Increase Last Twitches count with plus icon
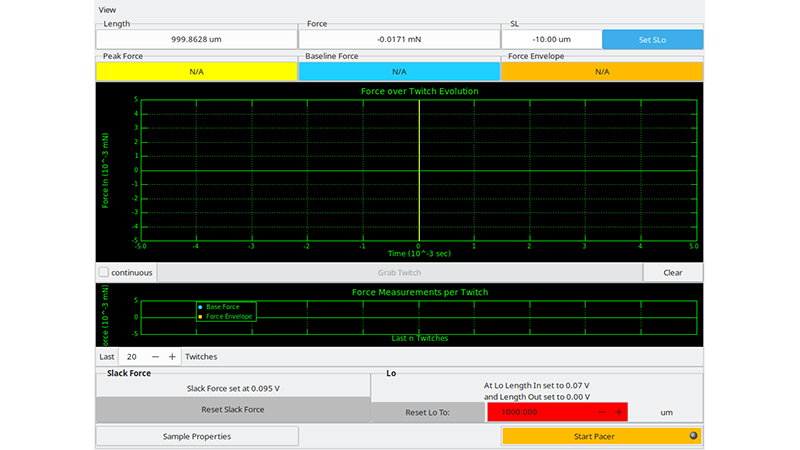This screenshot has height=450, width=800. [172, 357]
